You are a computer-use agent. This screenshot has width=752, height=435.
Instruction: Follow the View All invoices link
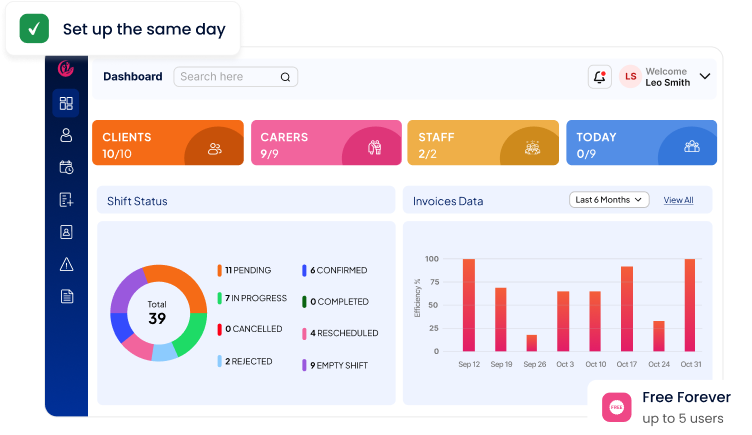678,200
